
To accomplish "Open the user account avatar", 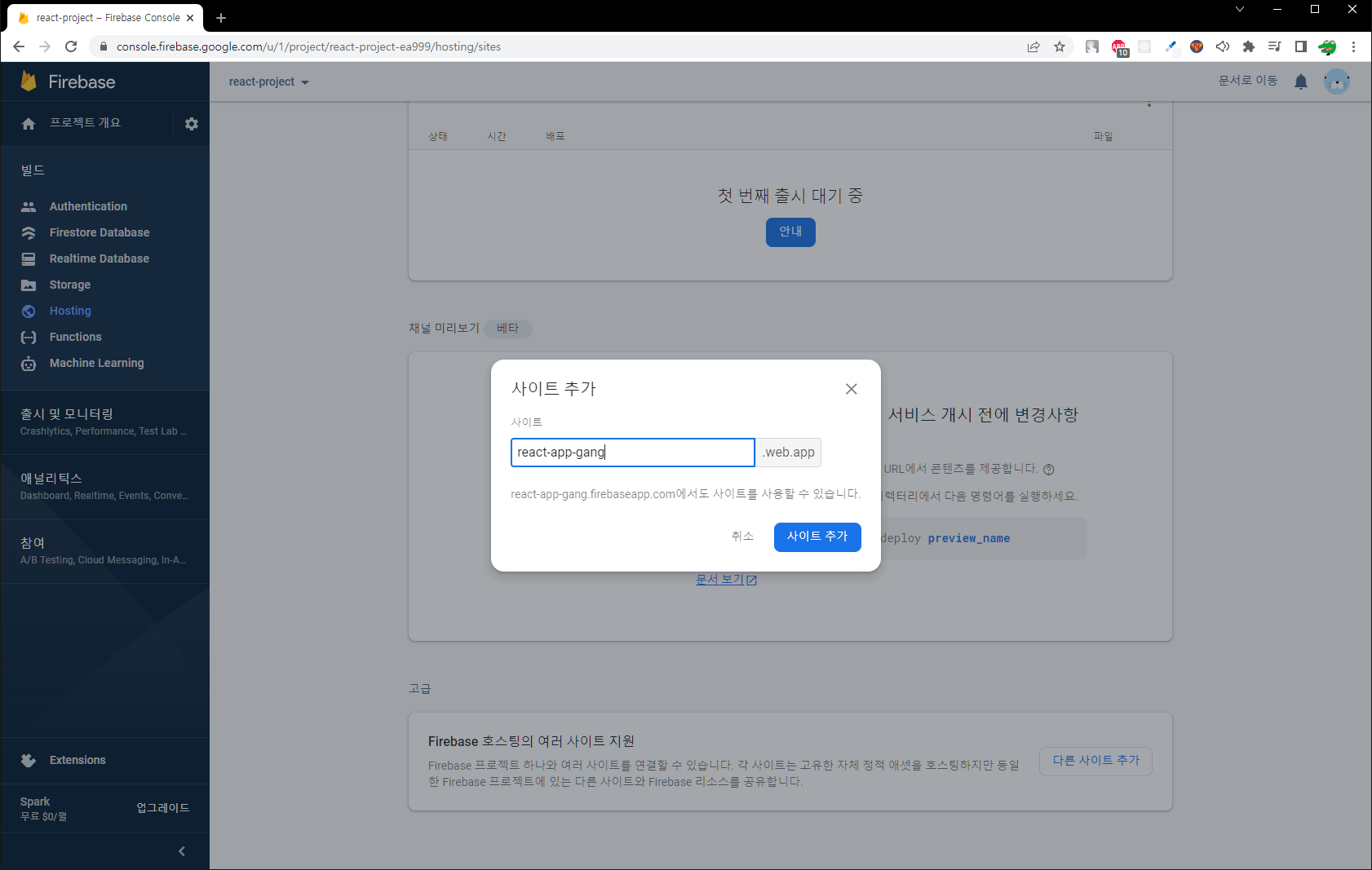I will [1337, 82].
